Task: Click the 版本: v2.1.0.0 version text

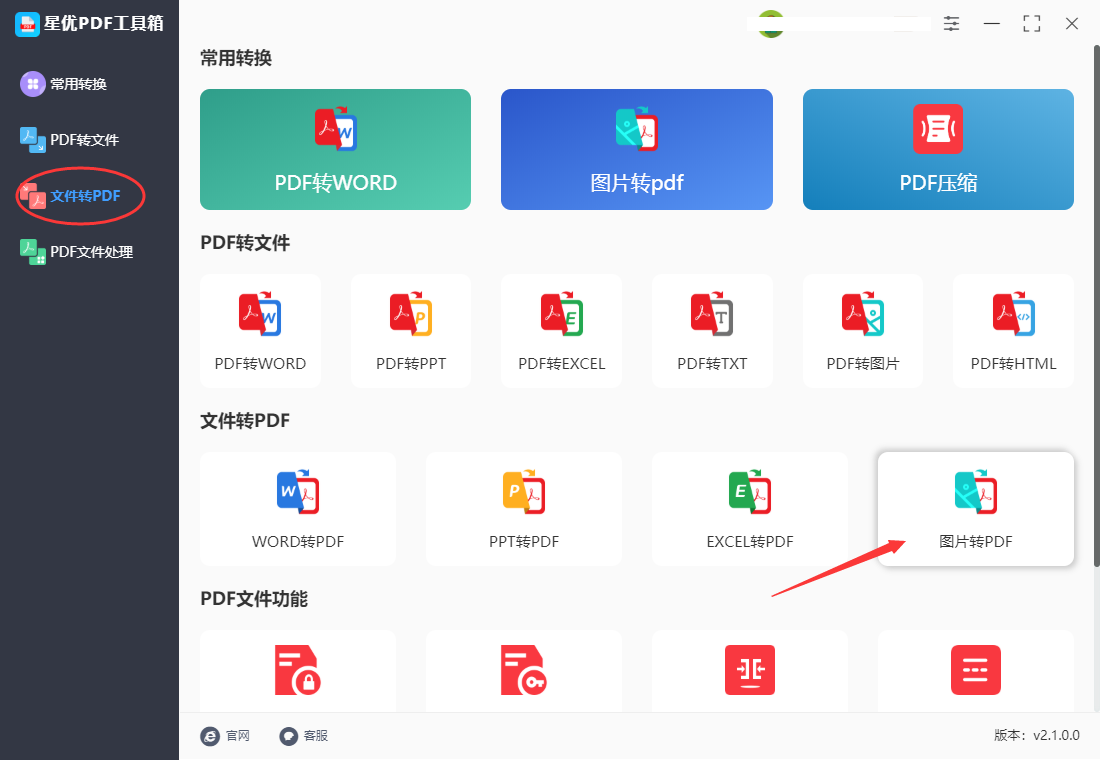Action: tap(1037, 735)
